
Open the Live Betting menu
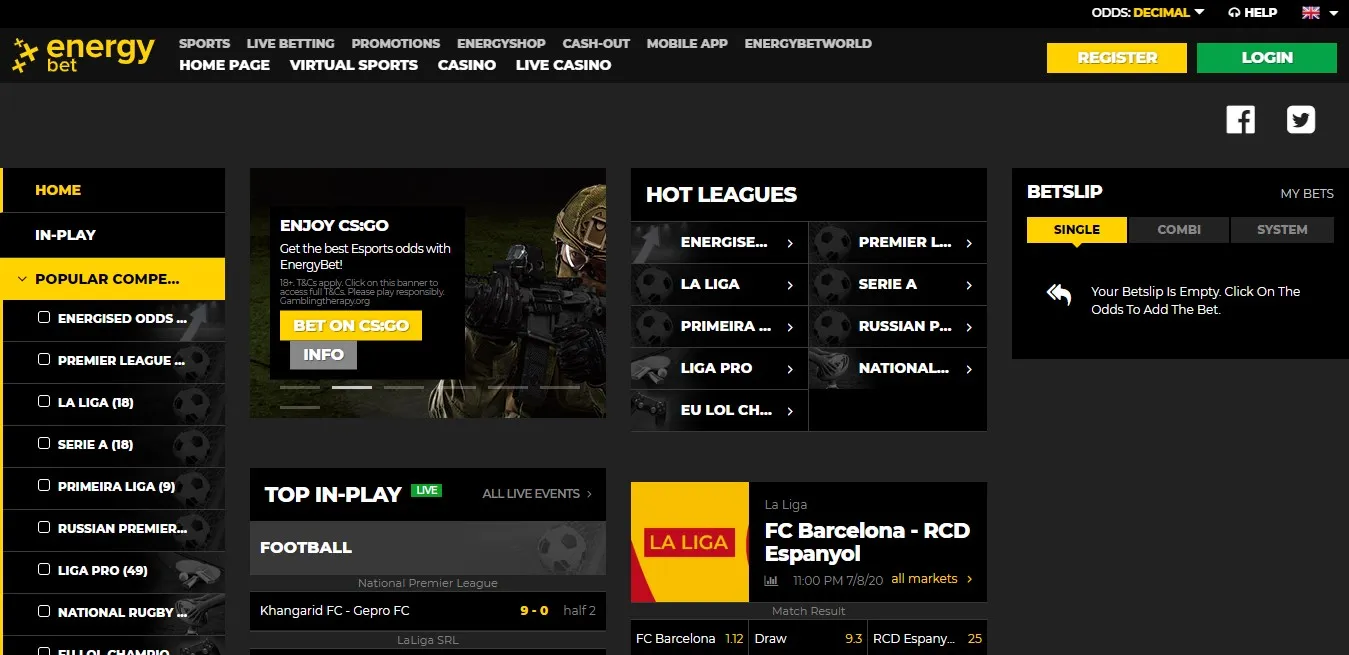291,44
